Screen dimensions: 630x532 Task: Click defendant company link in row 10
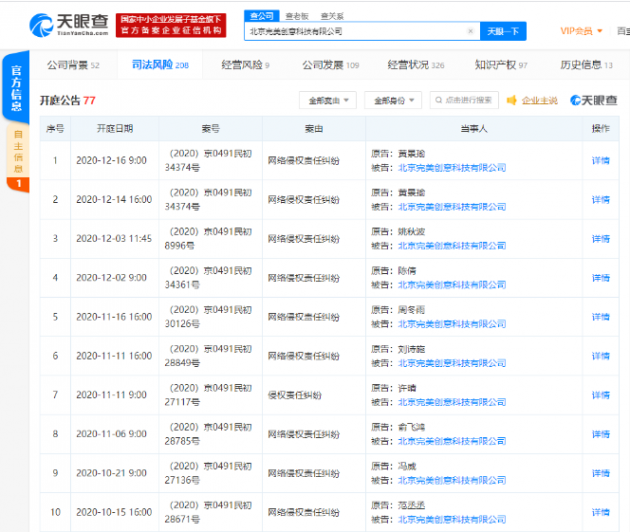[x=452, y=519]
